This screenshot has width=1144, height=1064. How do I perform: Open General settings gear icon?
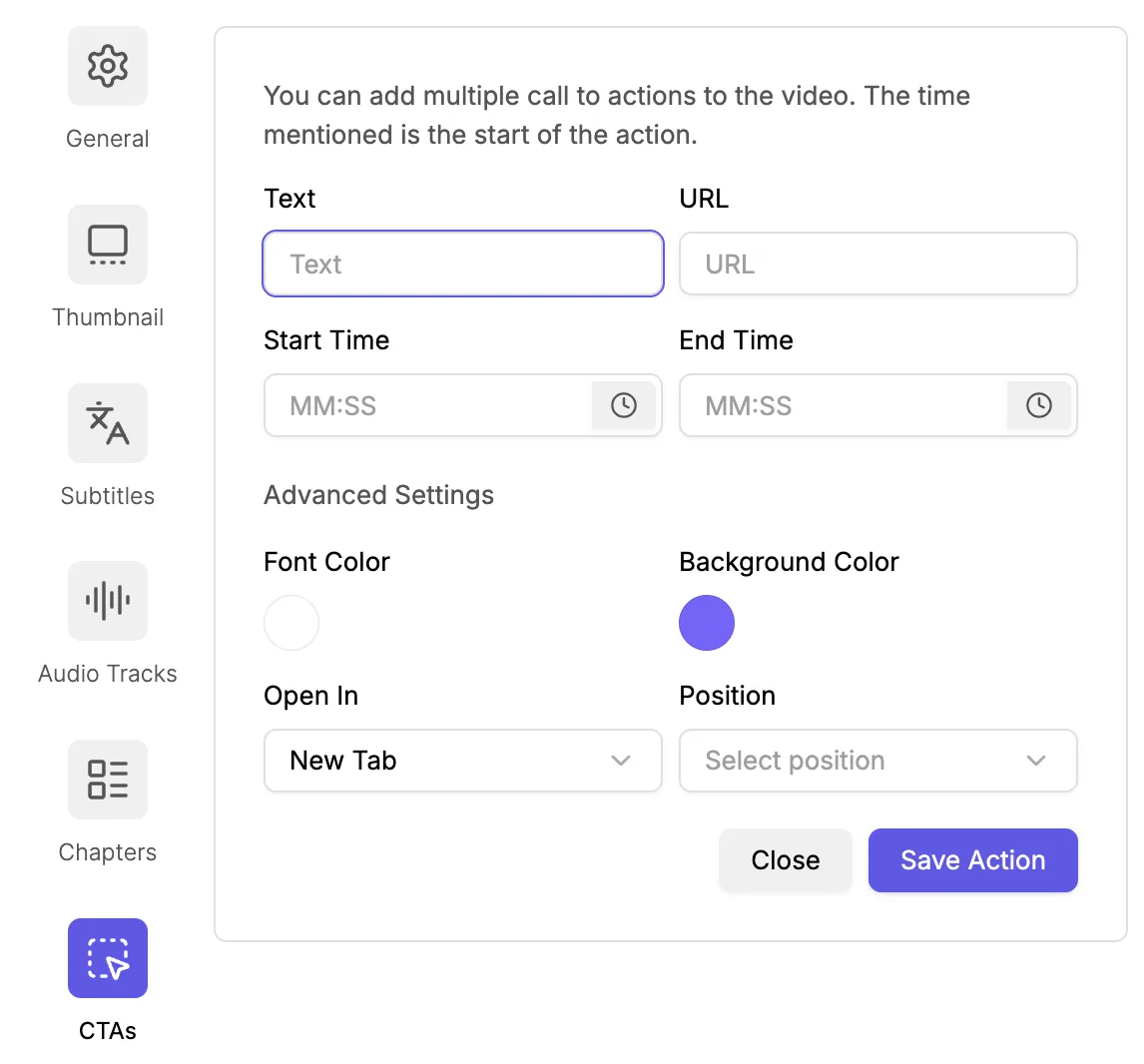[108, 66]
